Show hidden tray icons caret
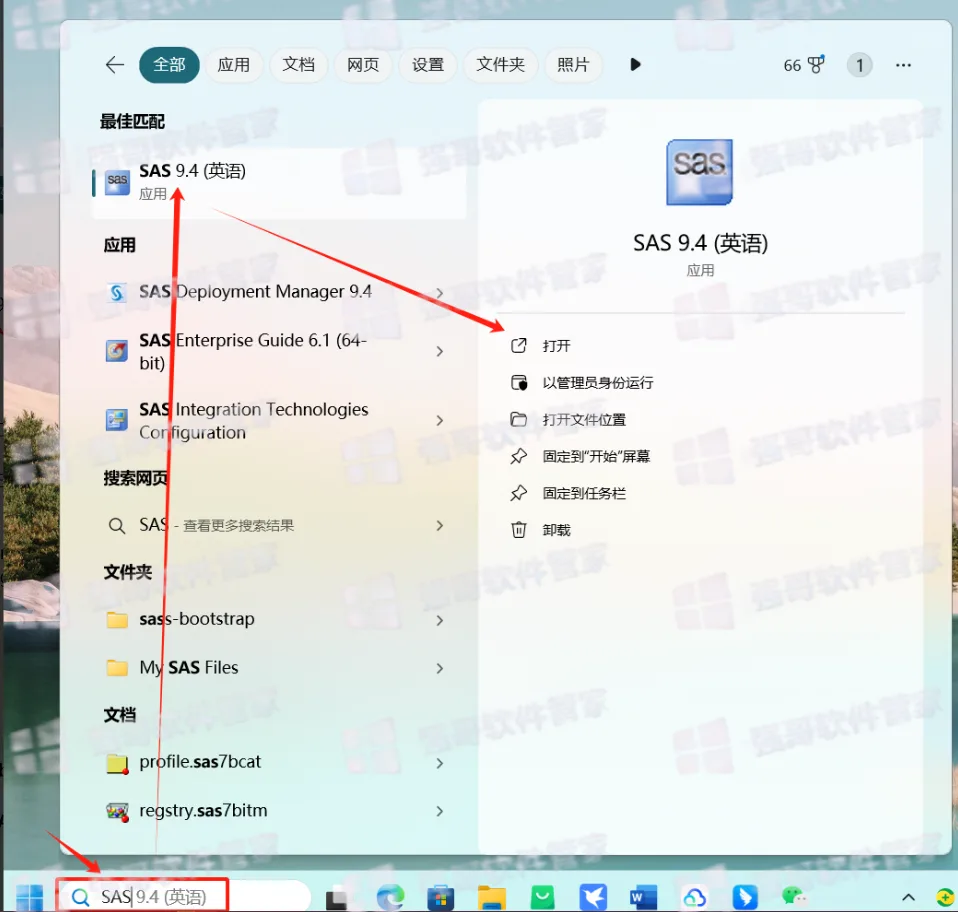The height and width of the screenshot is (912, 958). coord(909,897)
